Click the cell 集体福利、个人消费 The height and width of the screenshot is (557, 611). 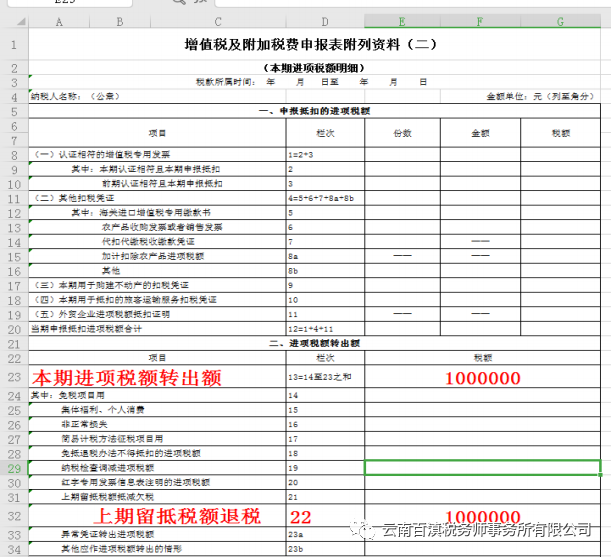[157, 410]
